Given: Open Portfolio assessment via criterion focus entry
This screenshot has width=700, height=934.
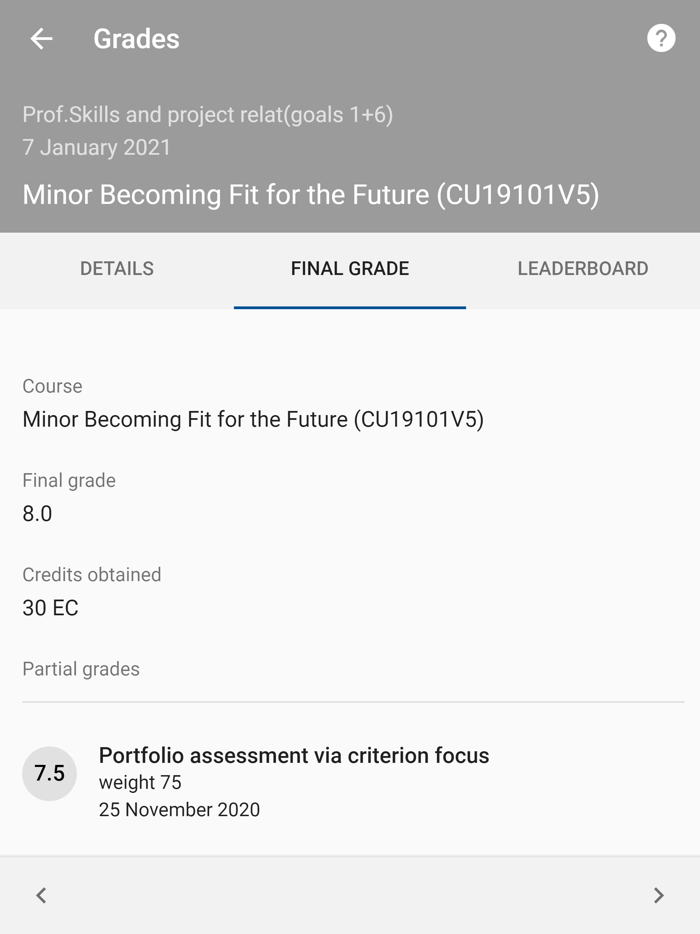Looking at the screenshot, I should click(294, 756).
